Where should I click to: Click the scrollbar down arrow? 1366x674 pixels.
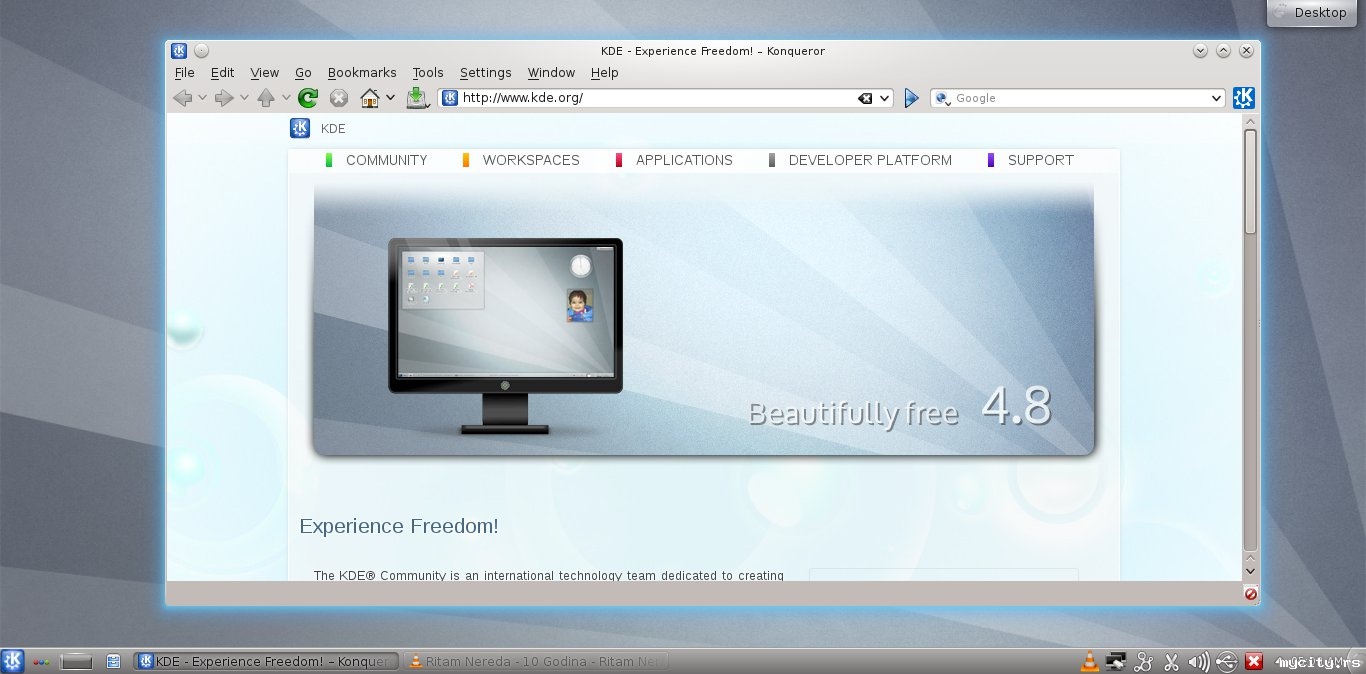tap(1250, 570)
